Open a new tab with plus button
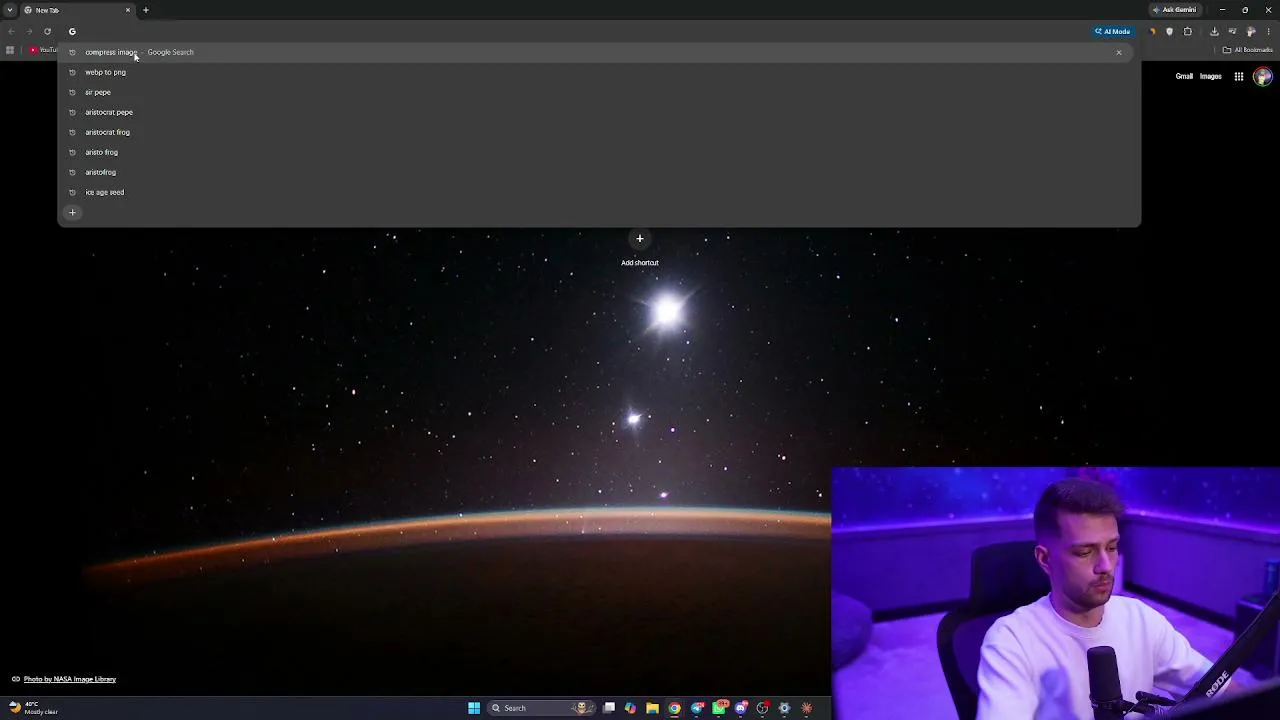 coord(145,10)
